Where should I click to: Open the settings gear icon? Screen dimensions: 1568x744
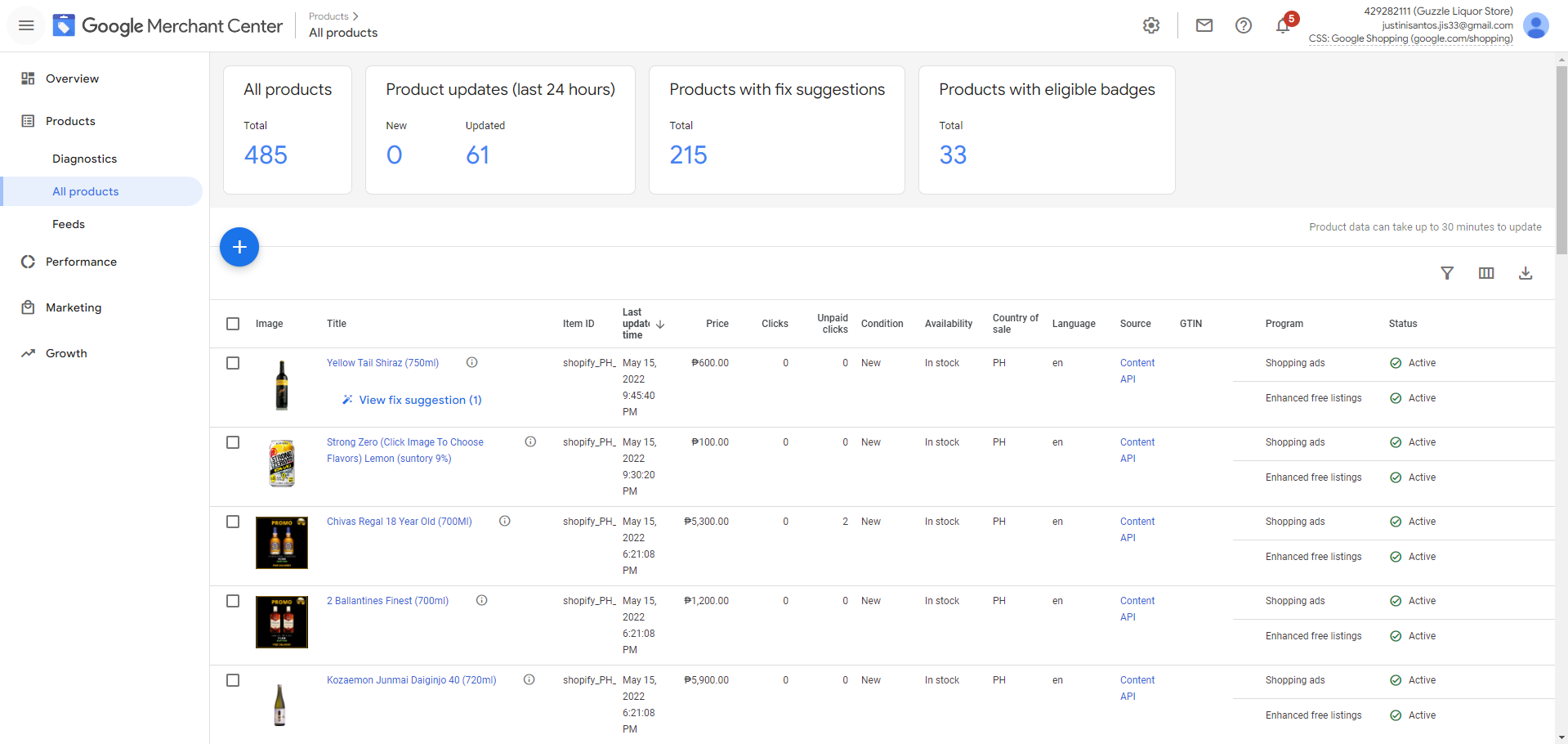coord(1151,25)
